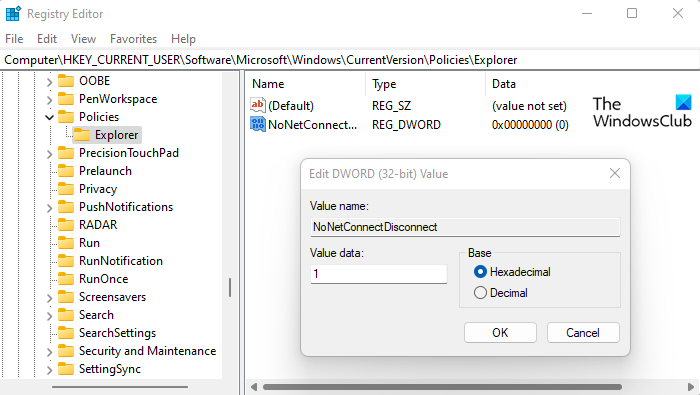700x395 pixels.
Task: Click the "REG_SZ" type cell
Action: point(392,106)
